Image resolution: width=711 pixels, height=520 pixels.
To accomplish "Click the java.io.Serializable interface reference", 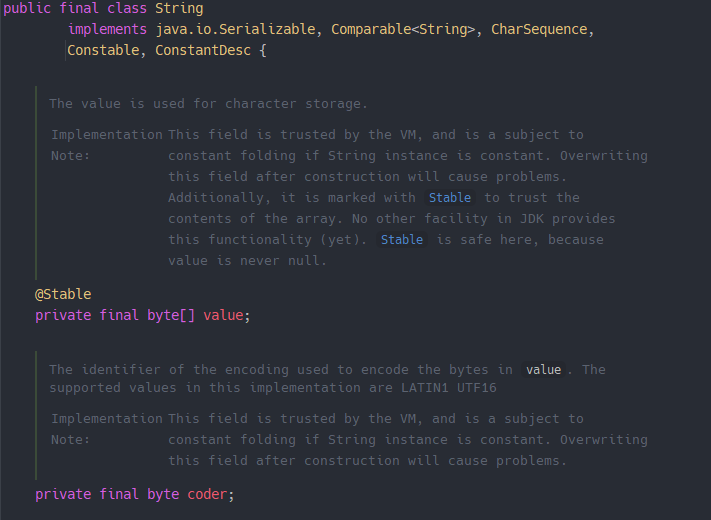I will point(239,30).
